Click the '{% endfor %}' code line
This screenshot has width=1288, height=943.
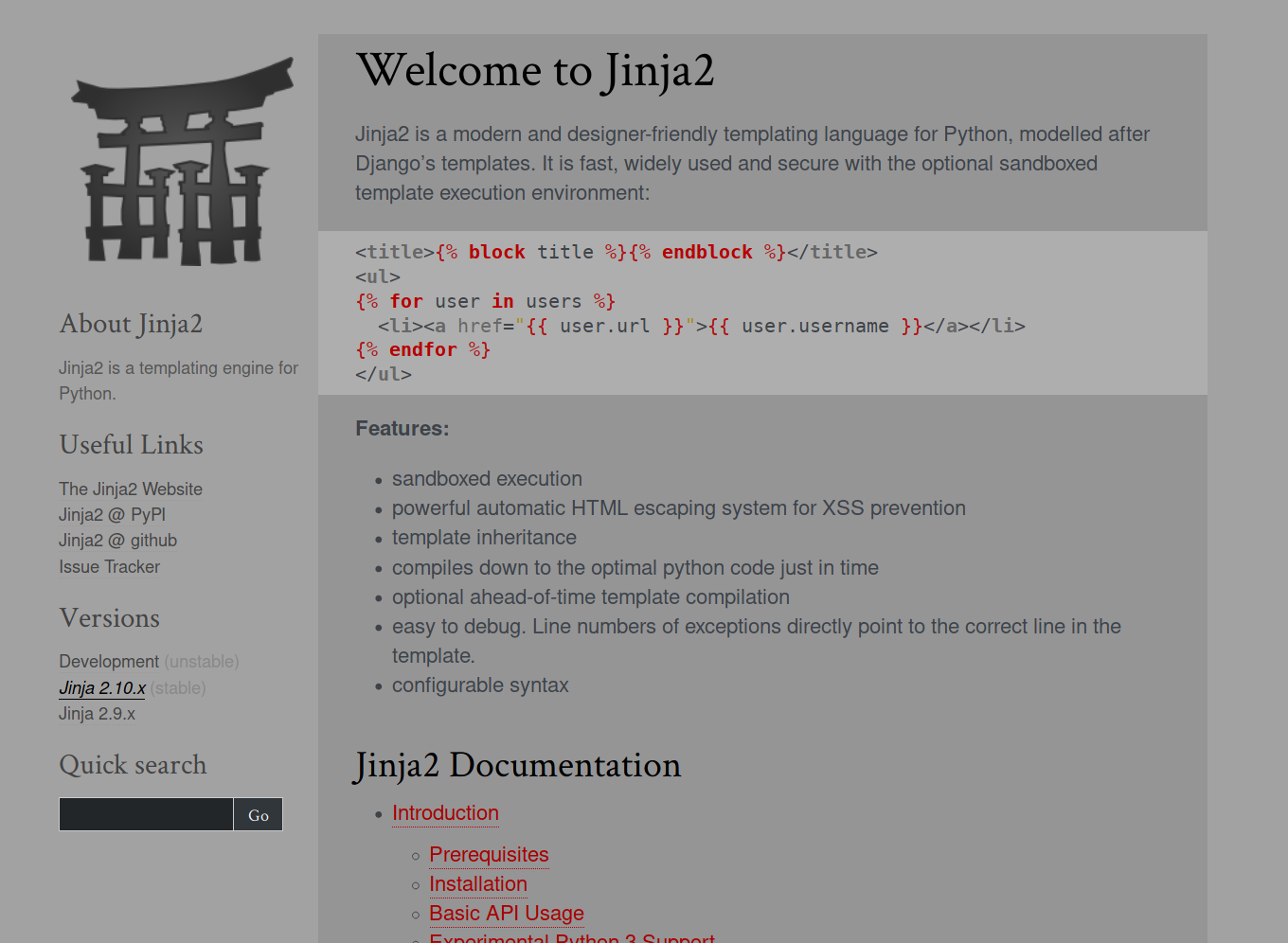tap(423, 350)
